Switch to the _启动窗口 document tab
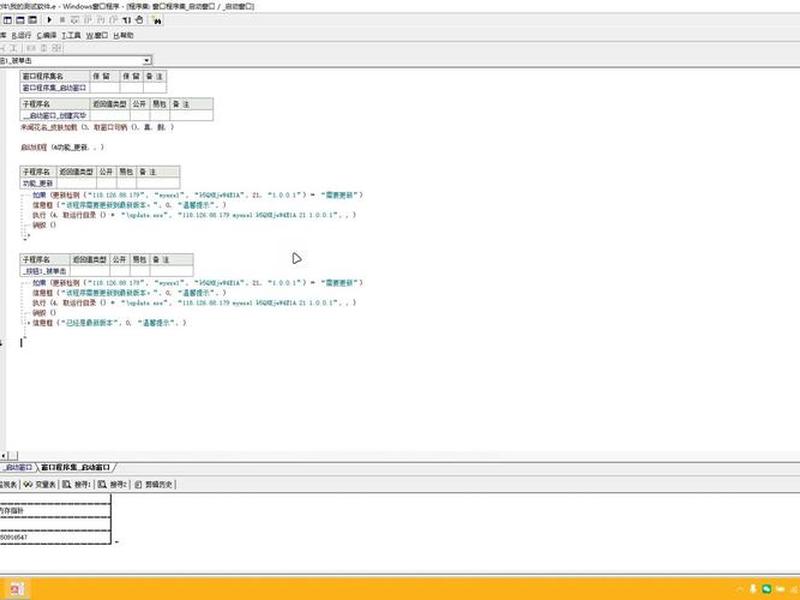Viewport: 800px width, 600px height. pos(17,467)
